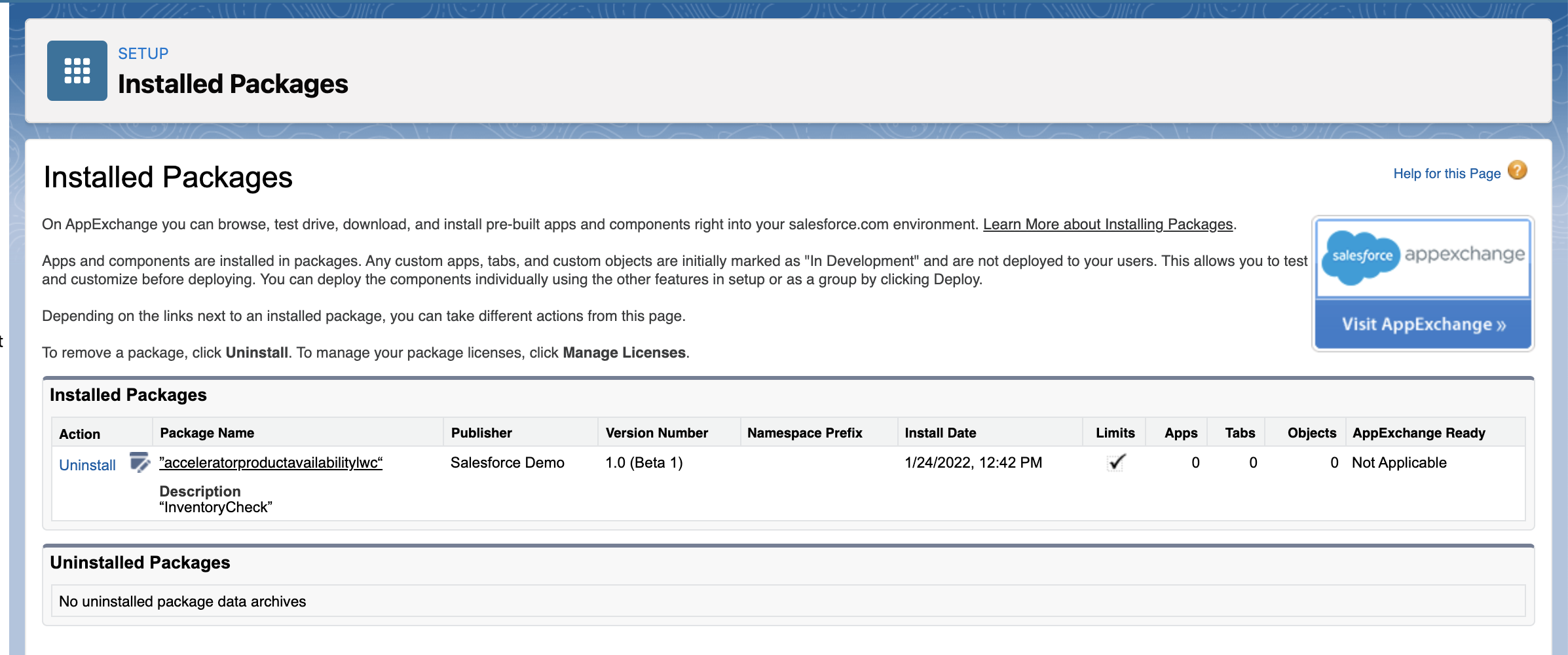Click the Uninstalled Packages section heading

point(140,563)
